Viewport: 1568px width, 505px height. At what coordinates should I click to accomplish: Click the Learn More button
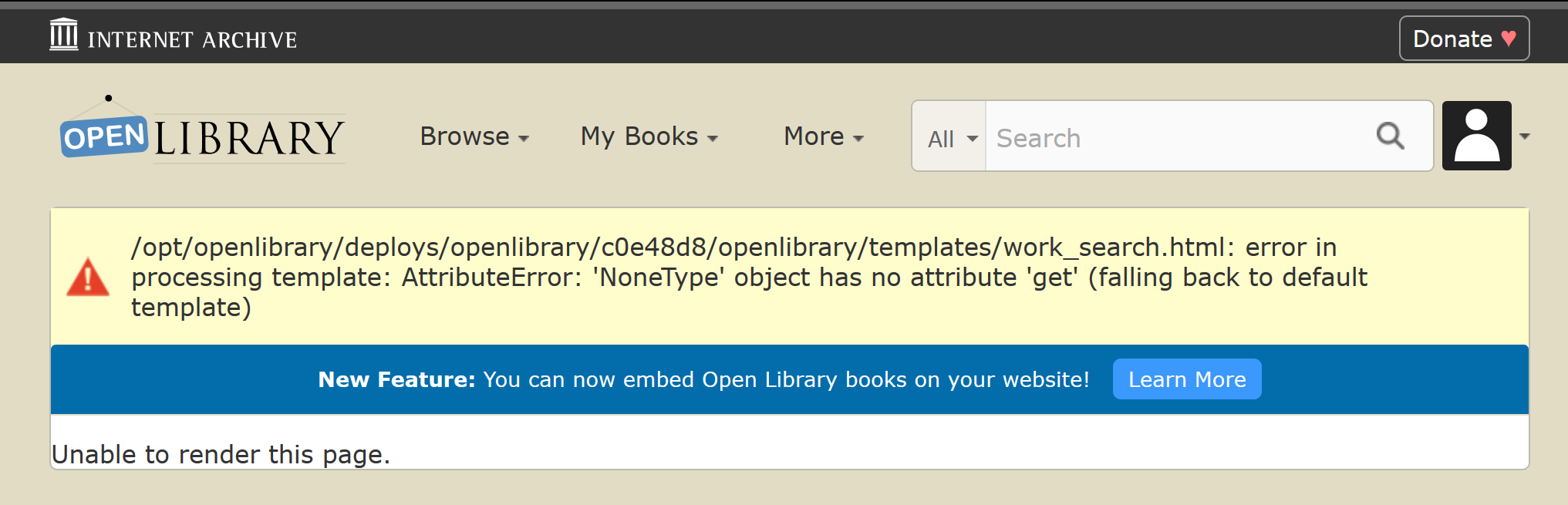tap(1186, 379)
